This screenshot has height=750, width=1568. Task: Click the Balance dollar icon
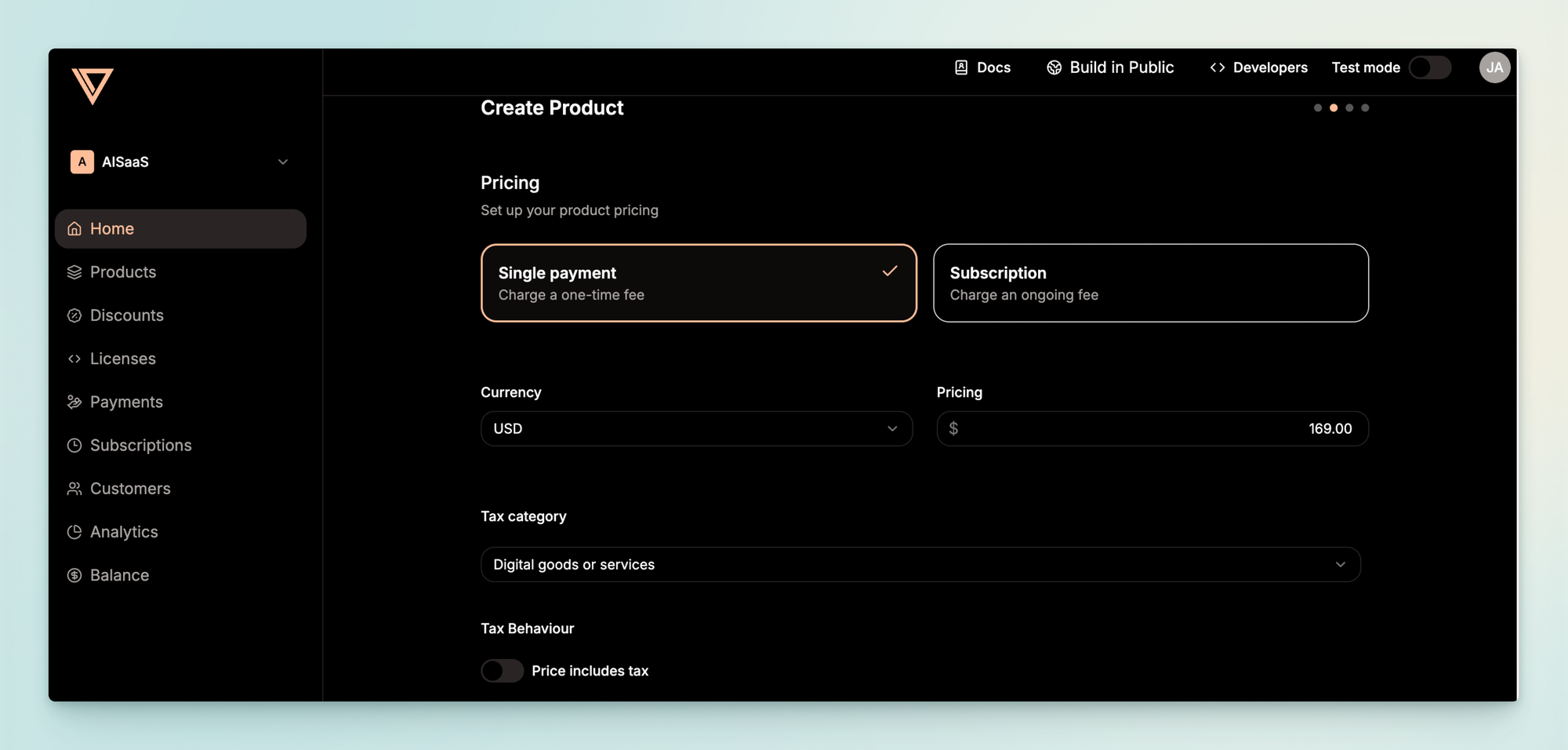(x=74, y=575)
